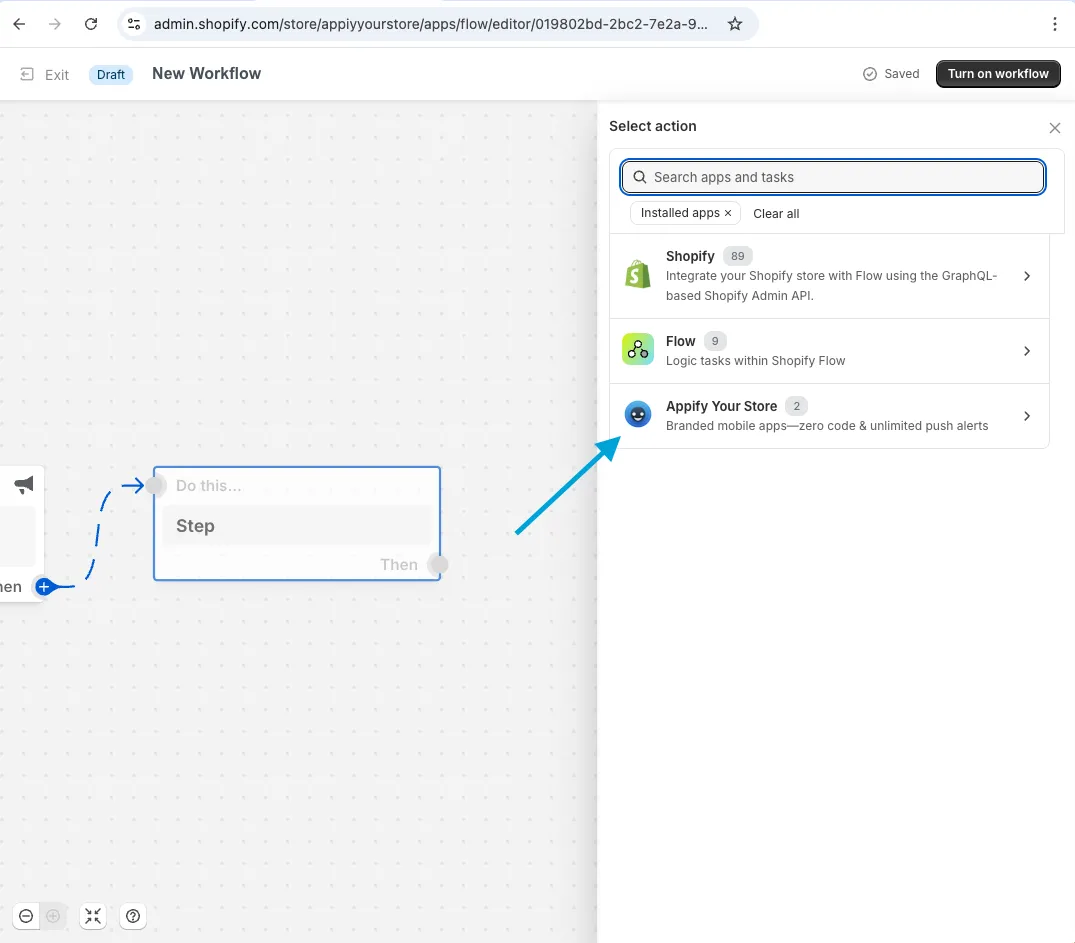Focus the Search apps and tasks field
1075x943 pixels.
[x=832, y=177]
